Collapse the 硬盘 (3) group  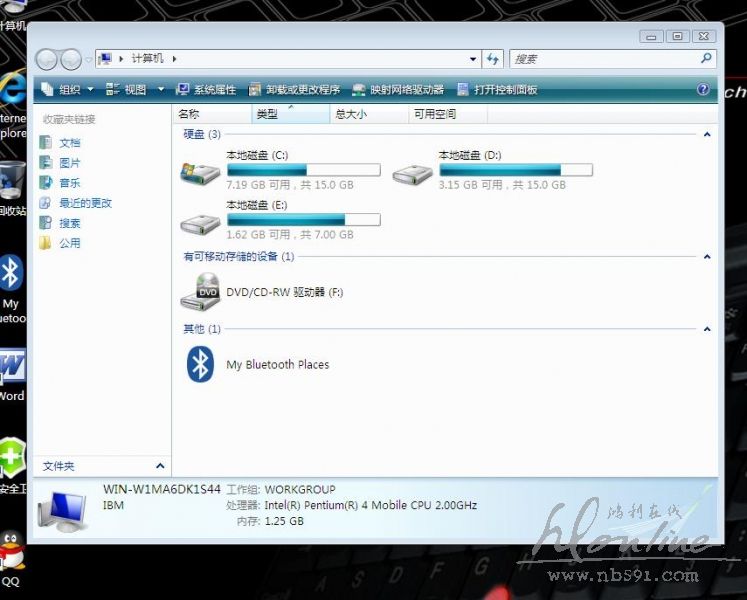(x=707, y=134)
